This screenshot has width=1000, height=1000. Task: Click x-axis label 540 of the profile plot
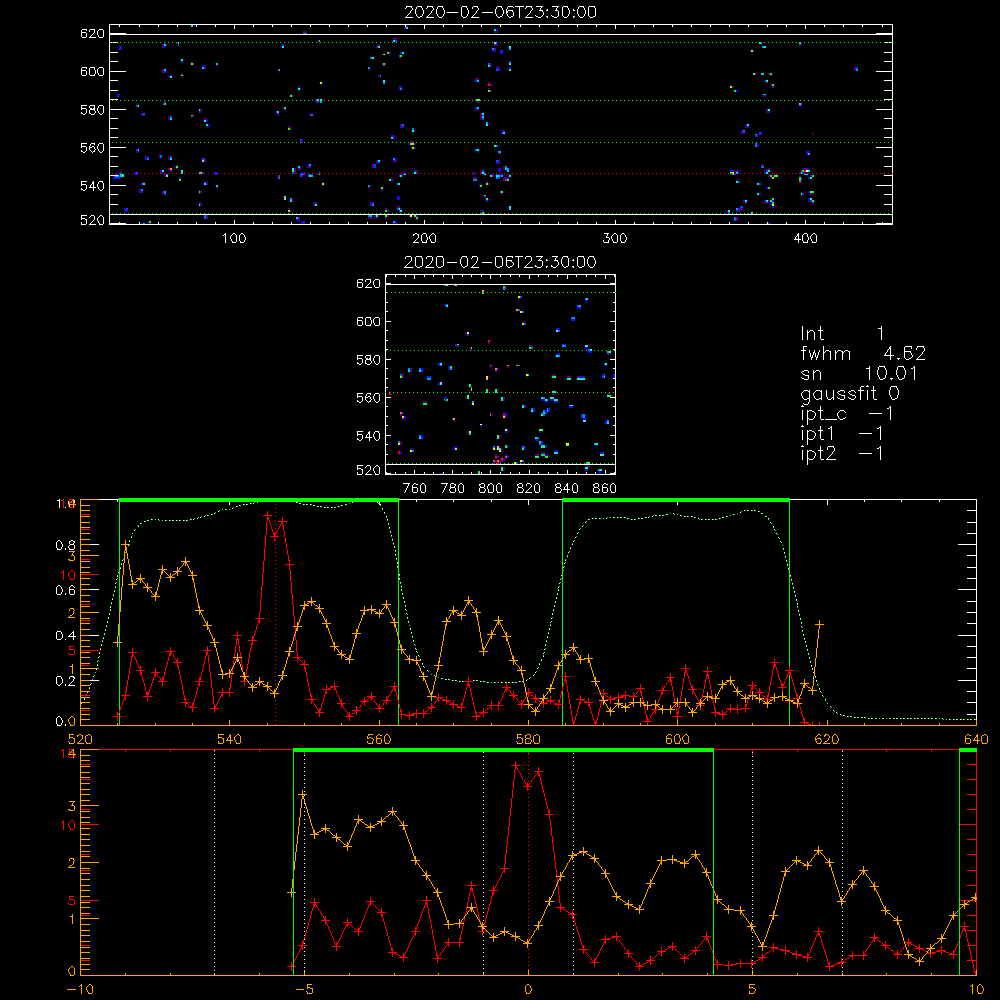pyautogui.click(x=230, y=740)
